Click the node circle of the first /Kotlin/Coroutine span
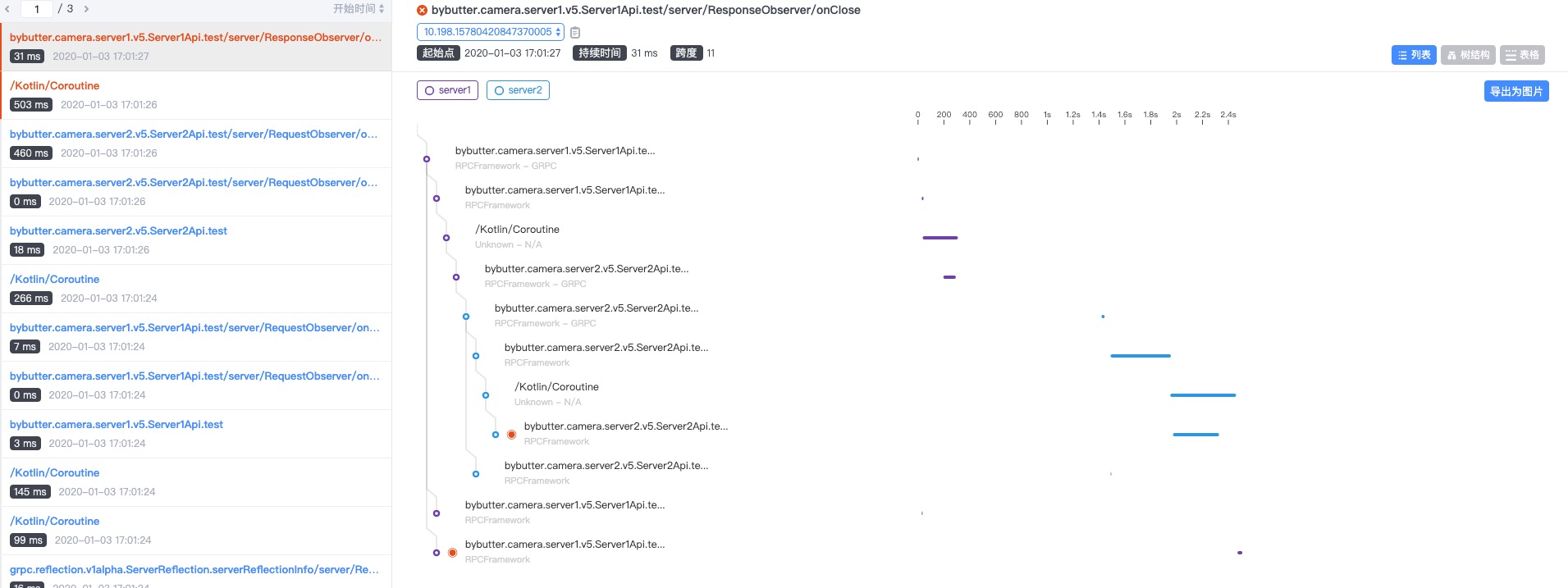 (x=446, y=238)
